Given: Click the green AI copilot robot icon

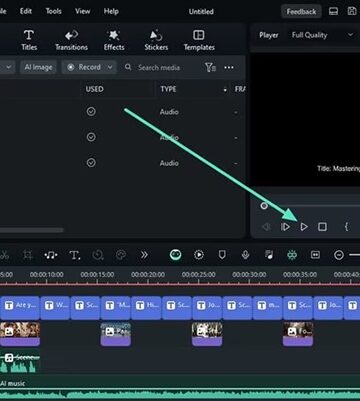Looking at the screenshot, I should (x=176, y=255).
